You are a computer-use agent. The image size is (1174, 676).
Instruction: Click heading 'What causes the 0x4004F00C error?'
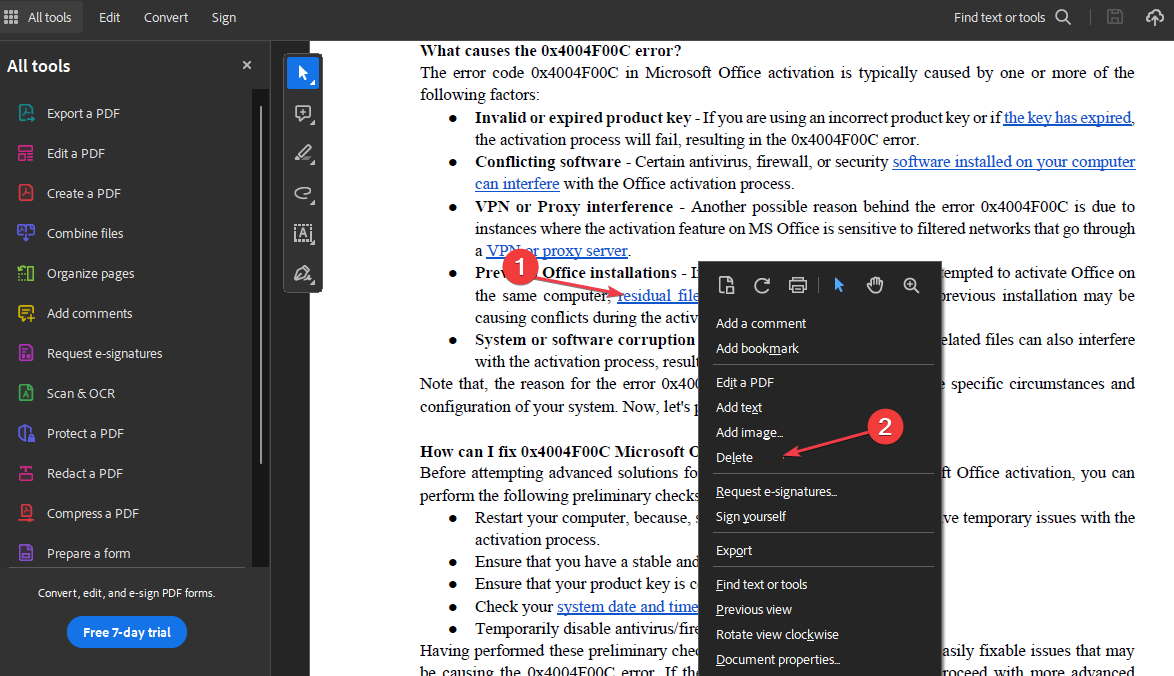pyautogui.click(x=550, y=50)
